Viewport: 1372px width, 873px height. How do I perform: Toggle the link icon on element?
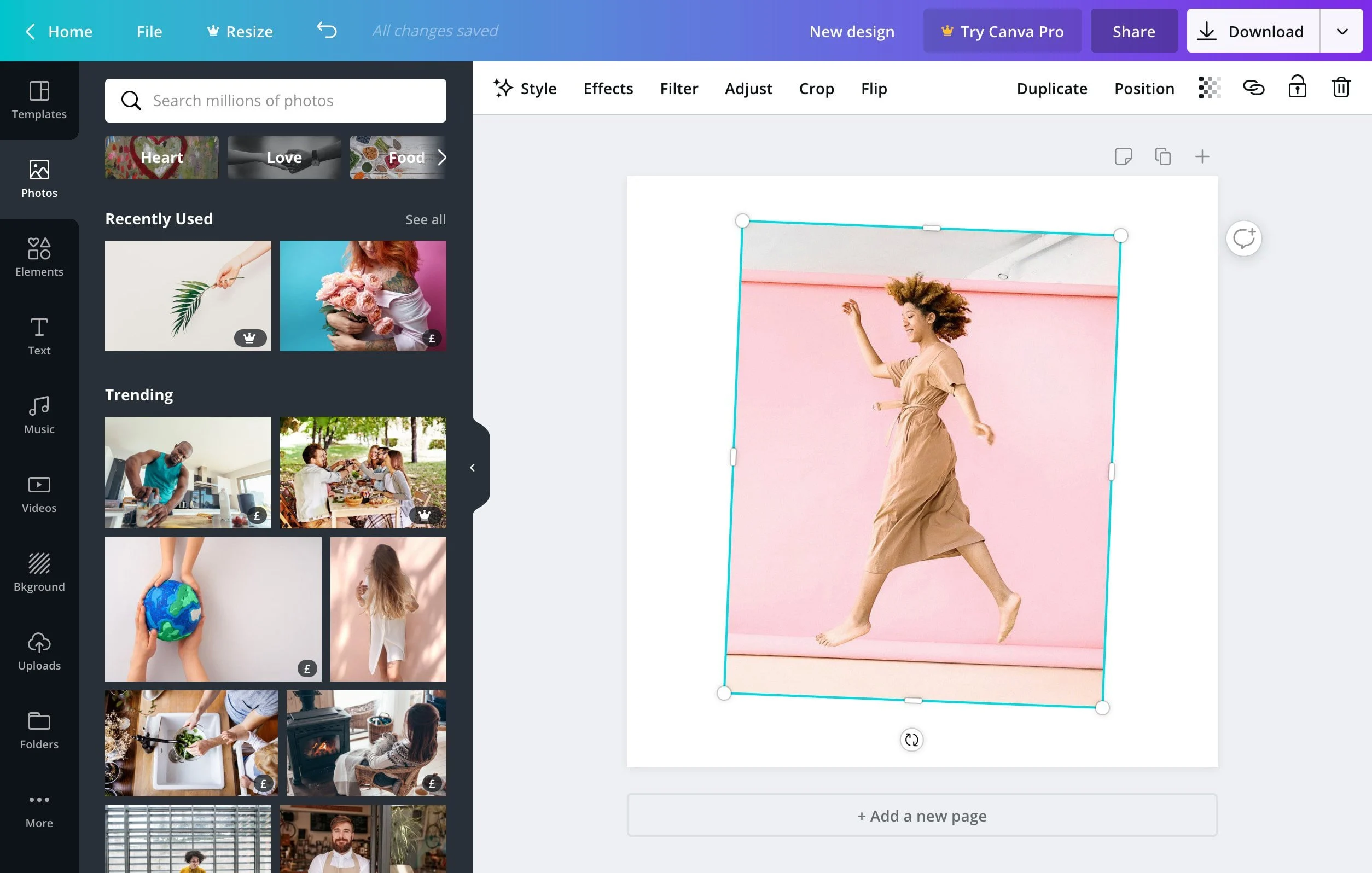[x=1253, y=88]
